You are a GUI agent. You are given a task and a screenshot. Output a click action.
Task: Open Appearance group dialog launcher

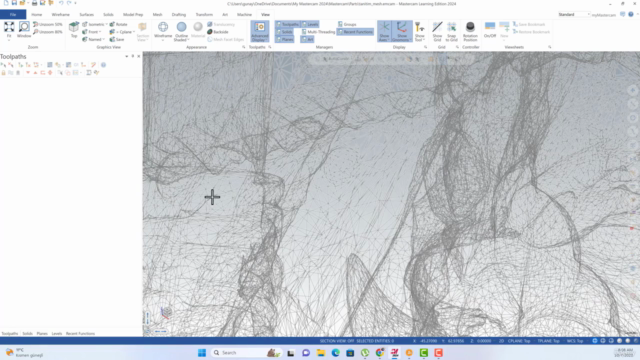pos(244,47)
